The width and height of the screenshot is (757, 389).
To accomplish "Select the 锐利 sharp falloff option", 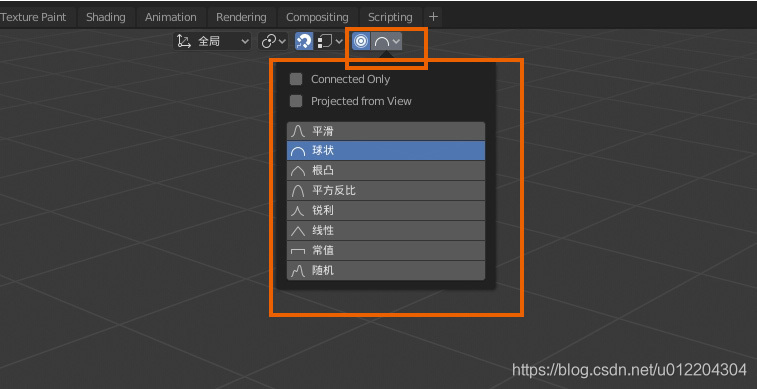I will [386, 210].
